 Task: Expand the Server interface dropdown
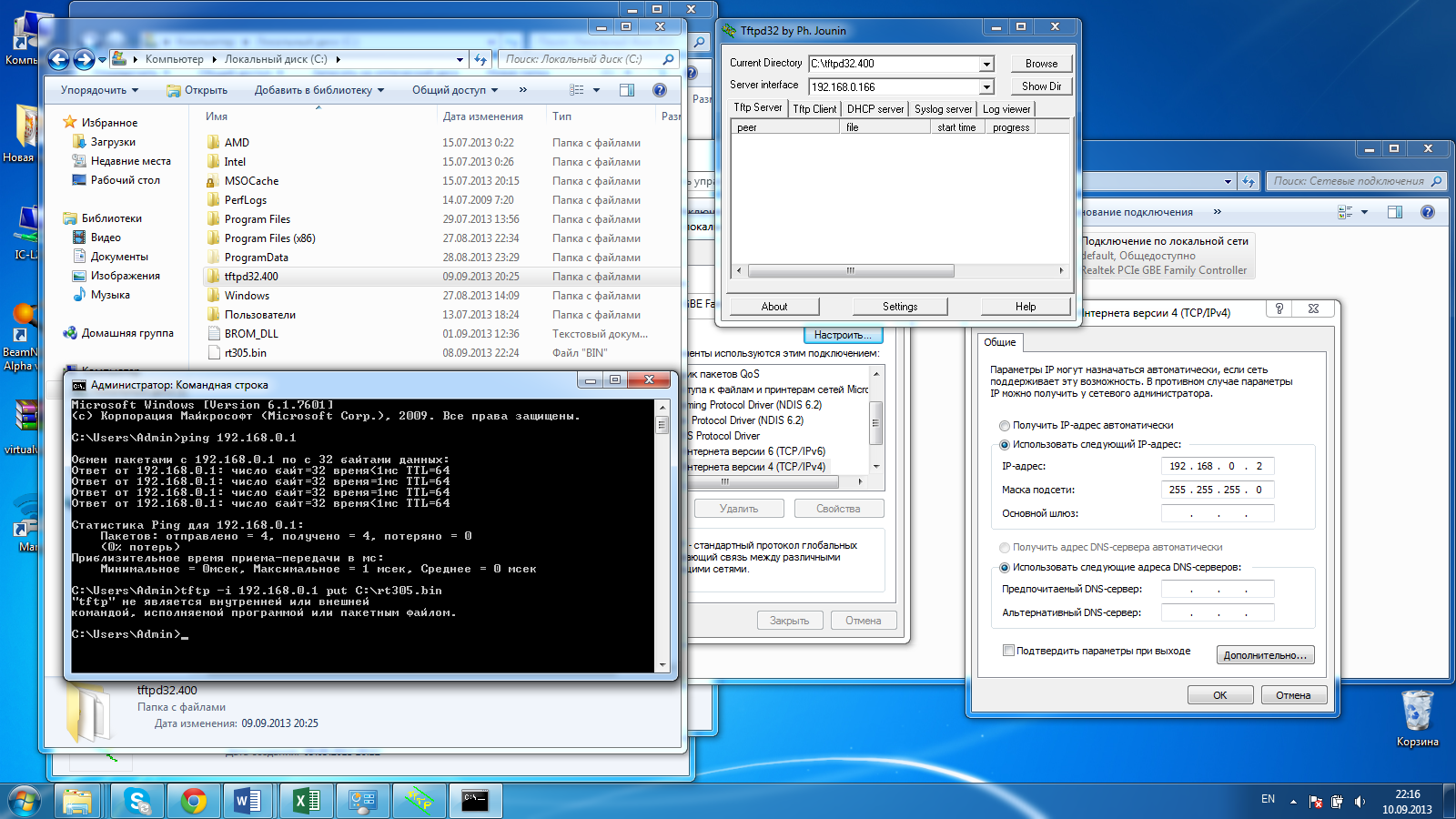point(986,87)
